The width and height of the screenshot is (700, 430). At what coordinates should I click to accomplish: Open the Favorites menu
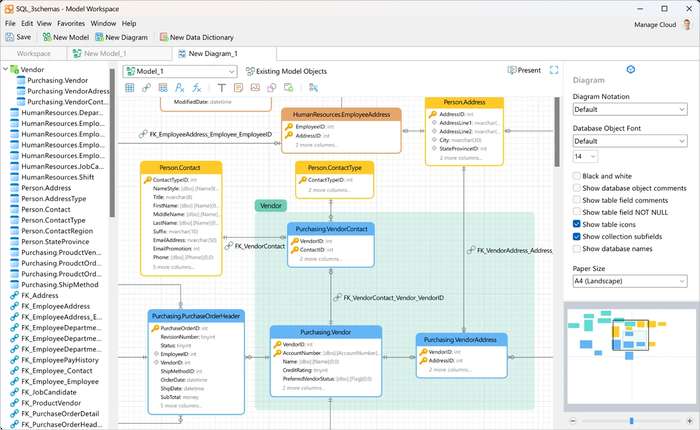click(x=71, y=23)
